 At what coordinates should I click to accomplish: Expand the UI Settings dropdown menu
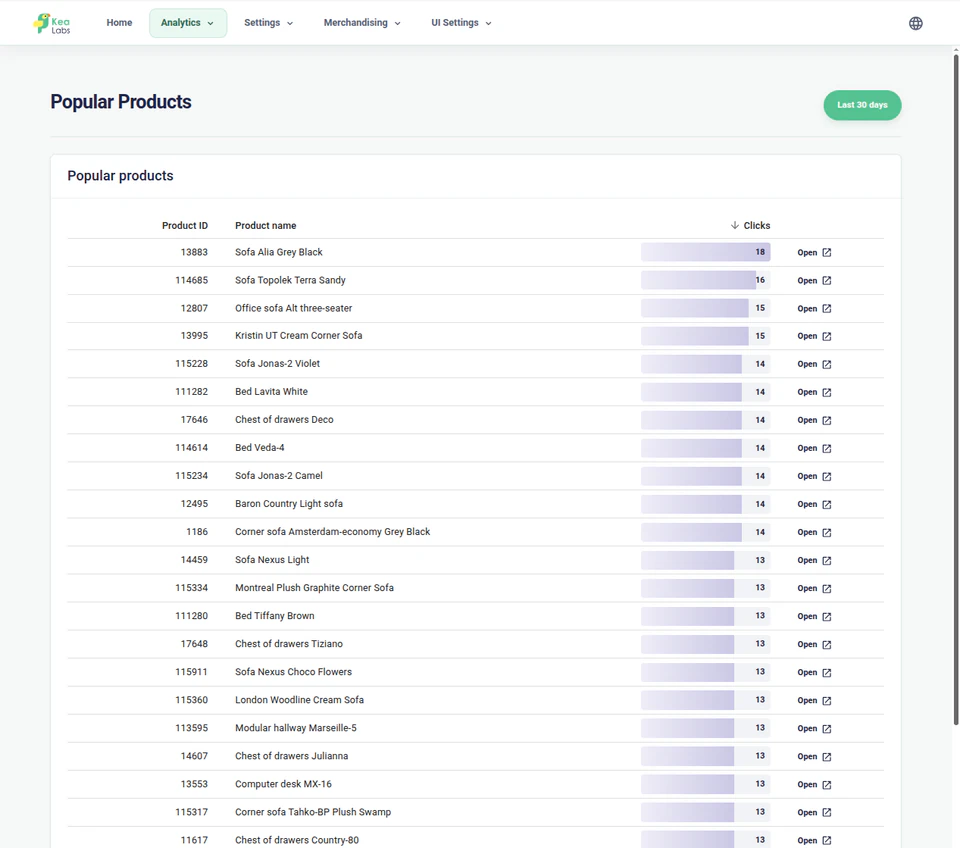pyautogui.click(x=461, y=23)
